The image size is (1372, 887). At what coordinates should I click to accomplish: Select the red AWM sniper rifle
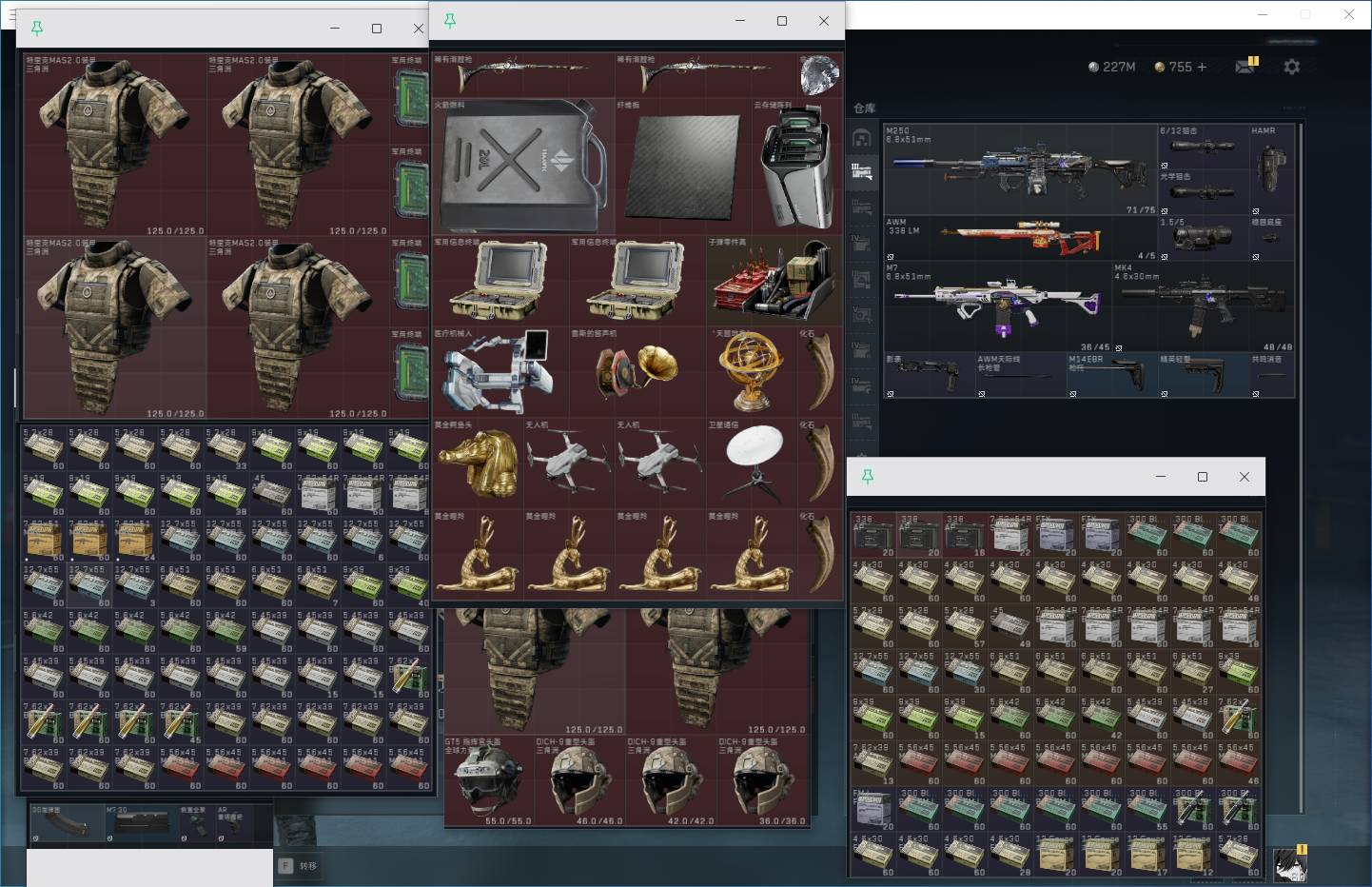pyautogui.click(x=1020, y=239)
